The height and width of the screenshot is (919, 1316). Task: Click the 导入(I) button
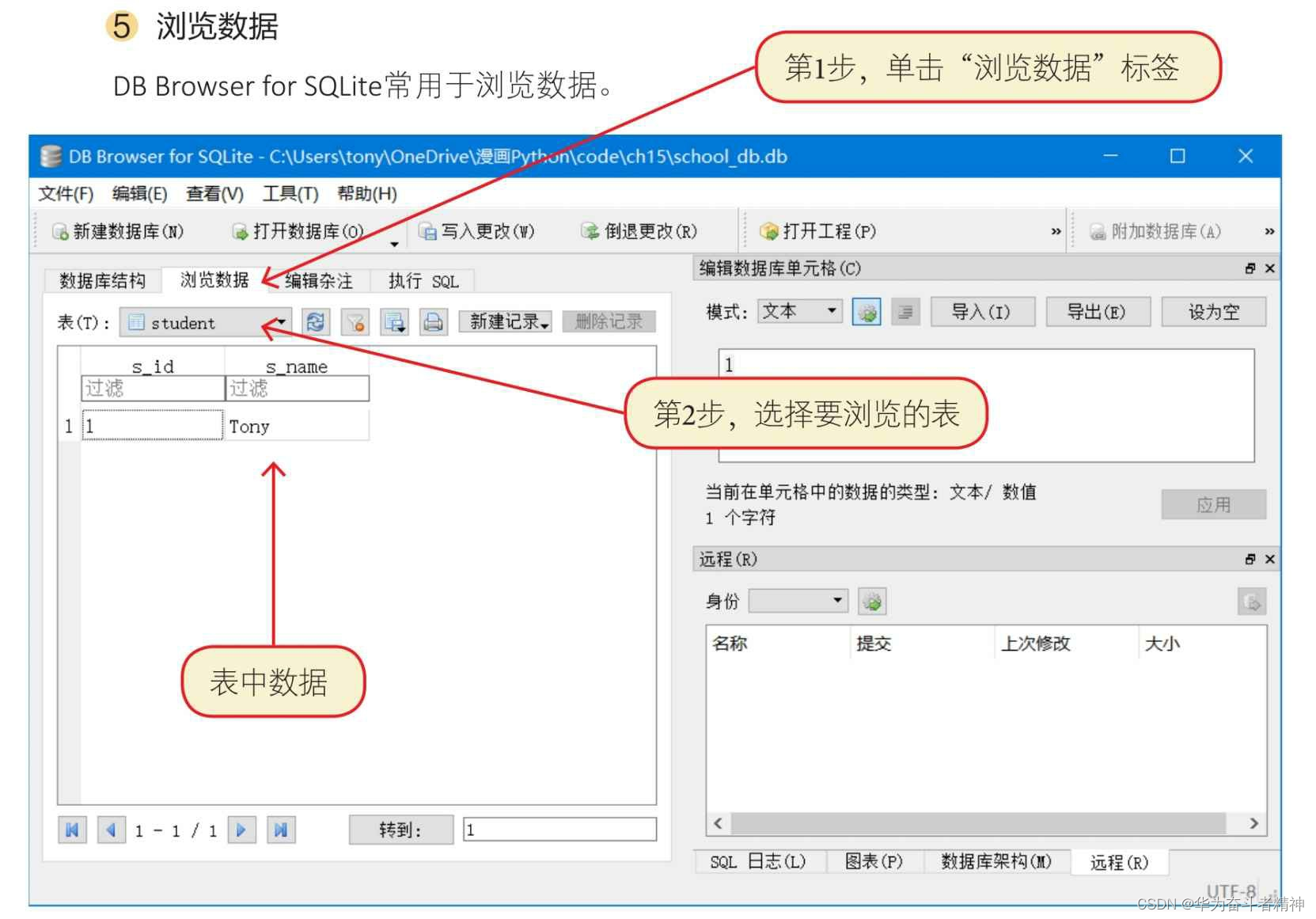point(981,312)
